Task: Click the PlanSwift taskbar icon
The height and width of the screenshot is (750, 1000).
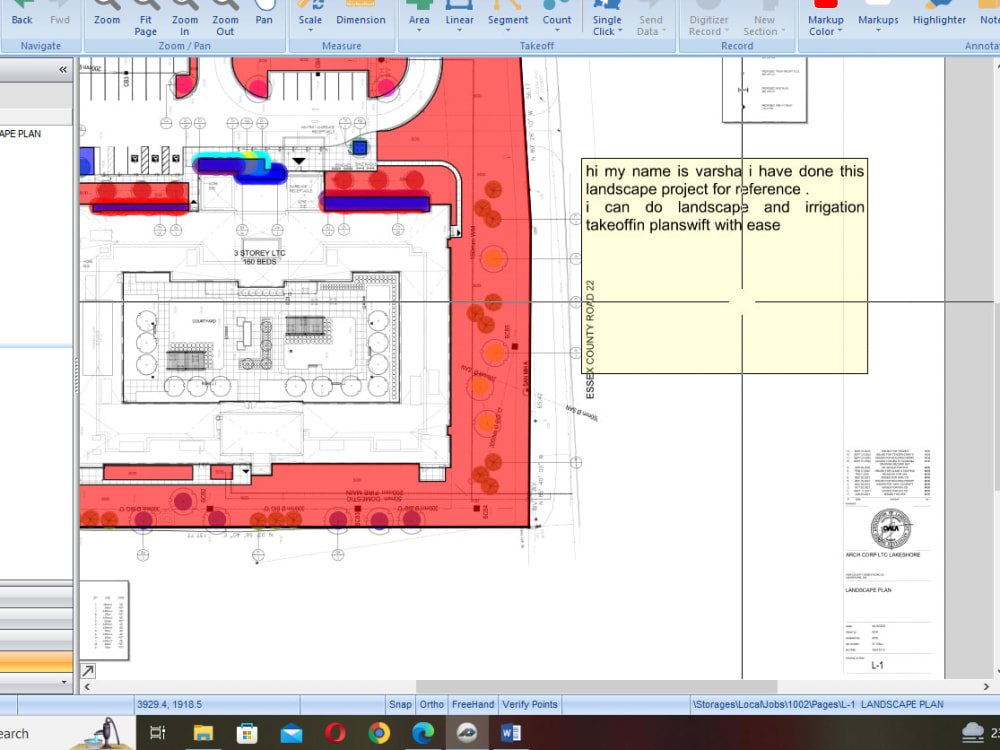Action: (467, 733)
